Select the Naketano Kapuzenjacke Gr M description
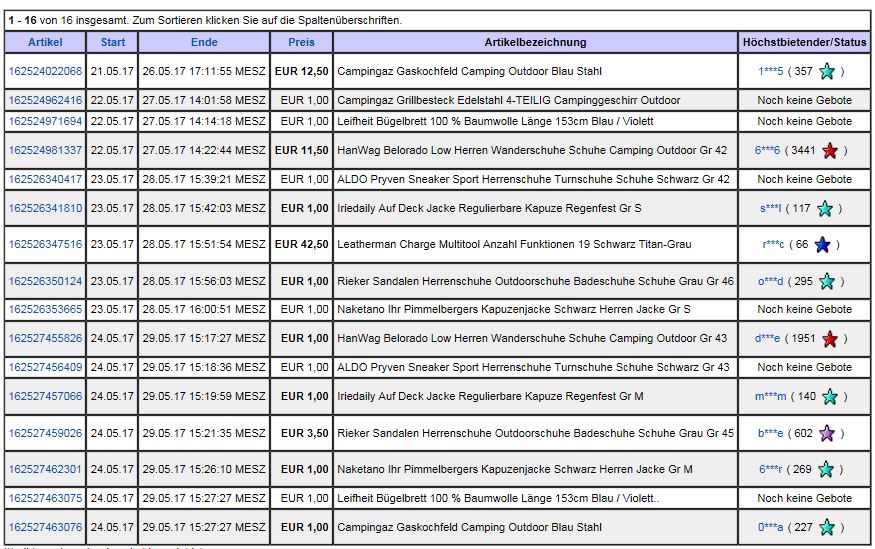 pos(515,469)
